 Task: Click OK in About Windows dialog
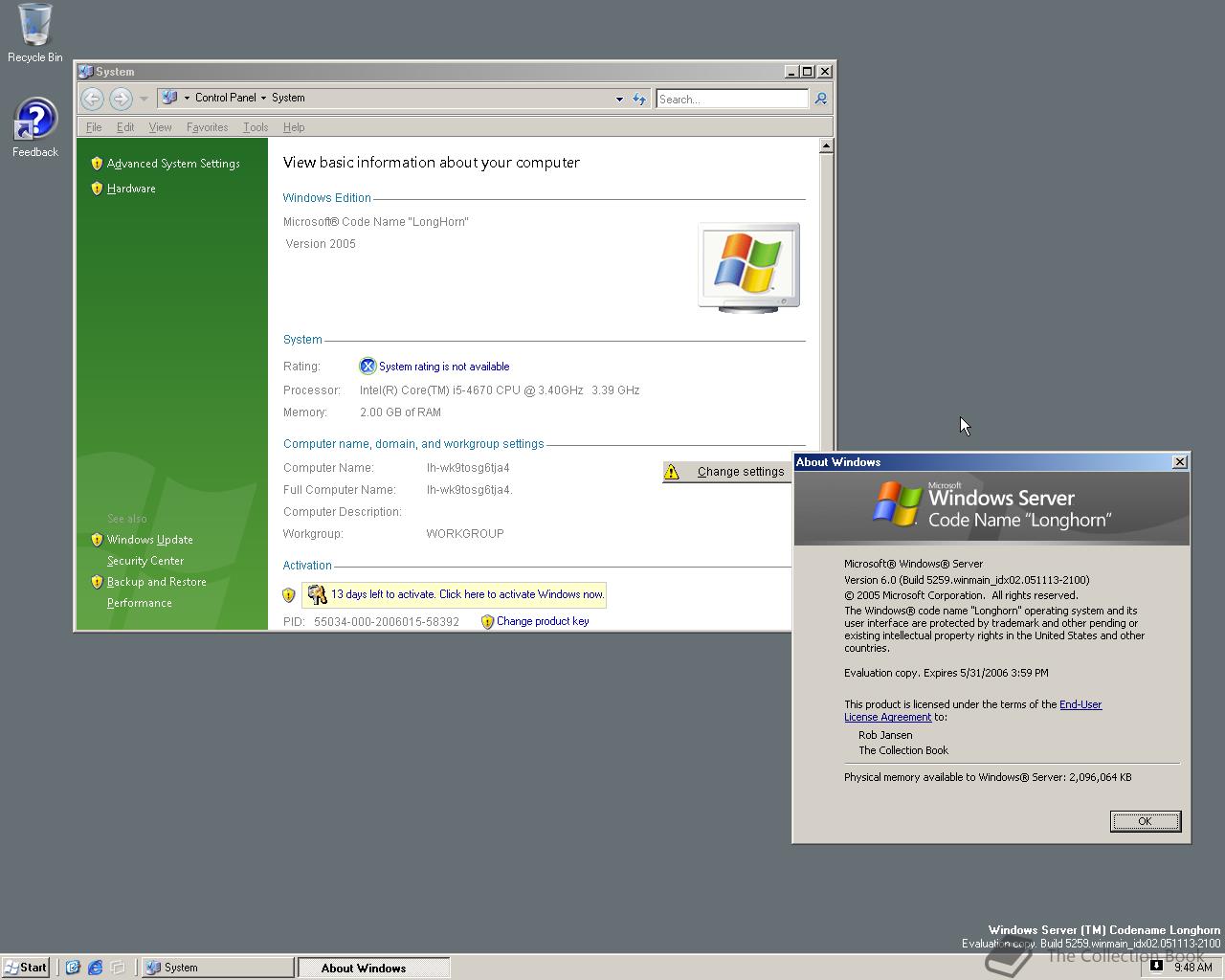click(x=1146, y=821)
